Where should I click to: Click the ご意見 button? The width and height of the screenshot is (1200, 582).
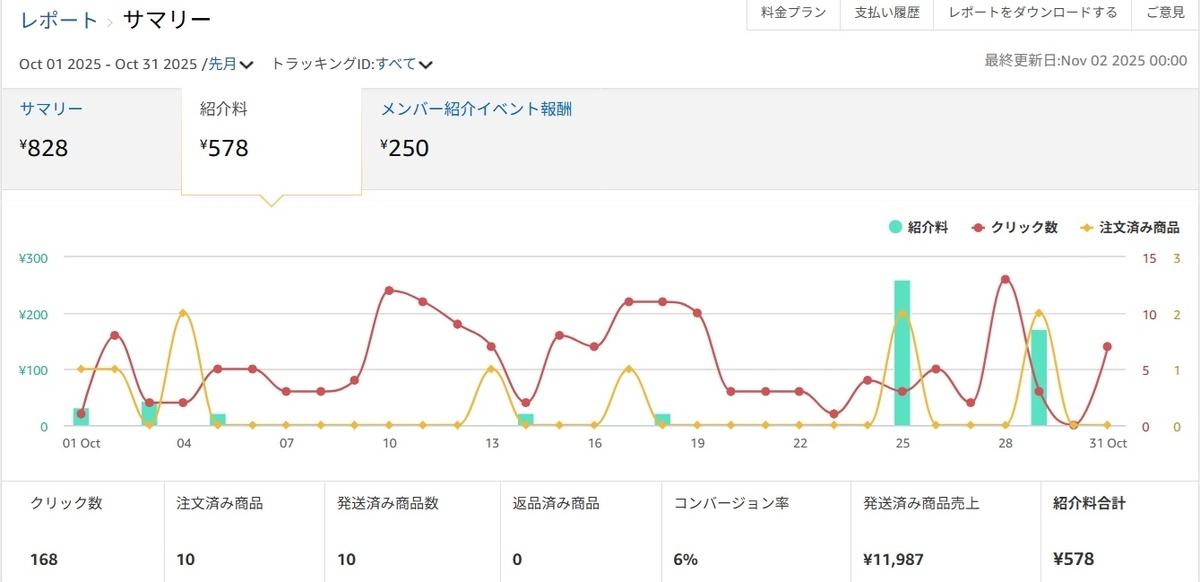tap(1165, 13)
